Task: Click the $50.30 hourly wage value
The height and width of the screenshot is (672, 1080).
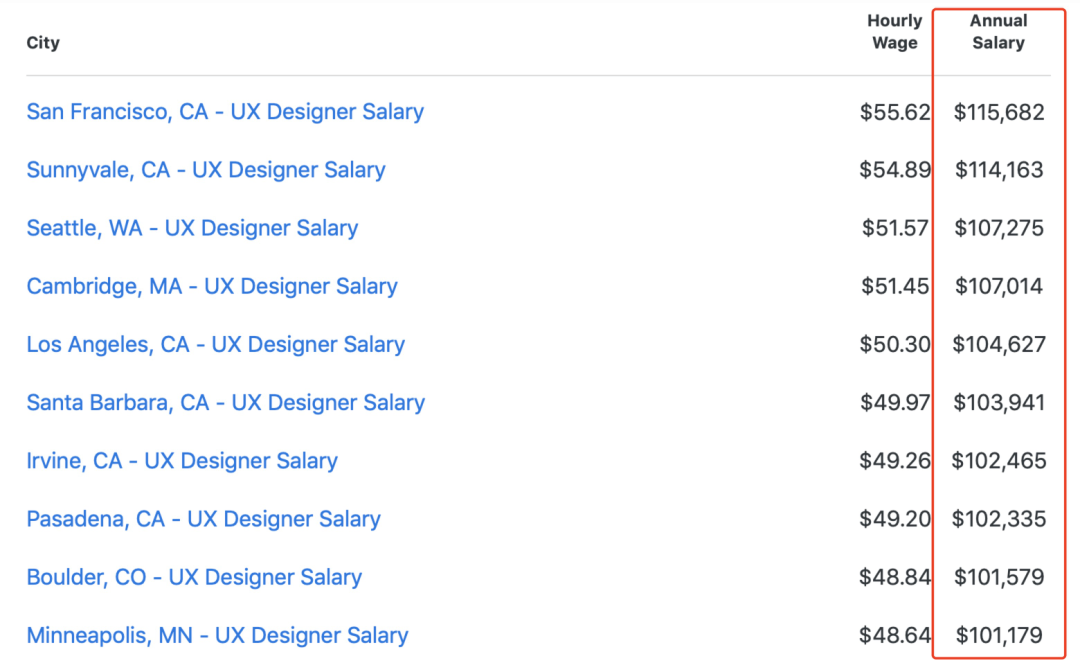Action: (x=895, y=345)
